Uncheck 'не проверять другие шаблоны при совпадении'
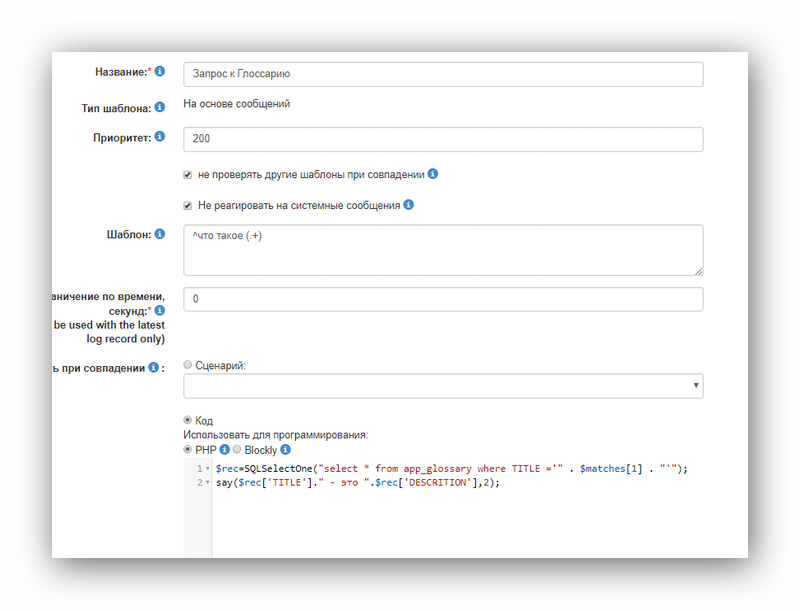This screenshot has width=800, height=610. [188, 174]
